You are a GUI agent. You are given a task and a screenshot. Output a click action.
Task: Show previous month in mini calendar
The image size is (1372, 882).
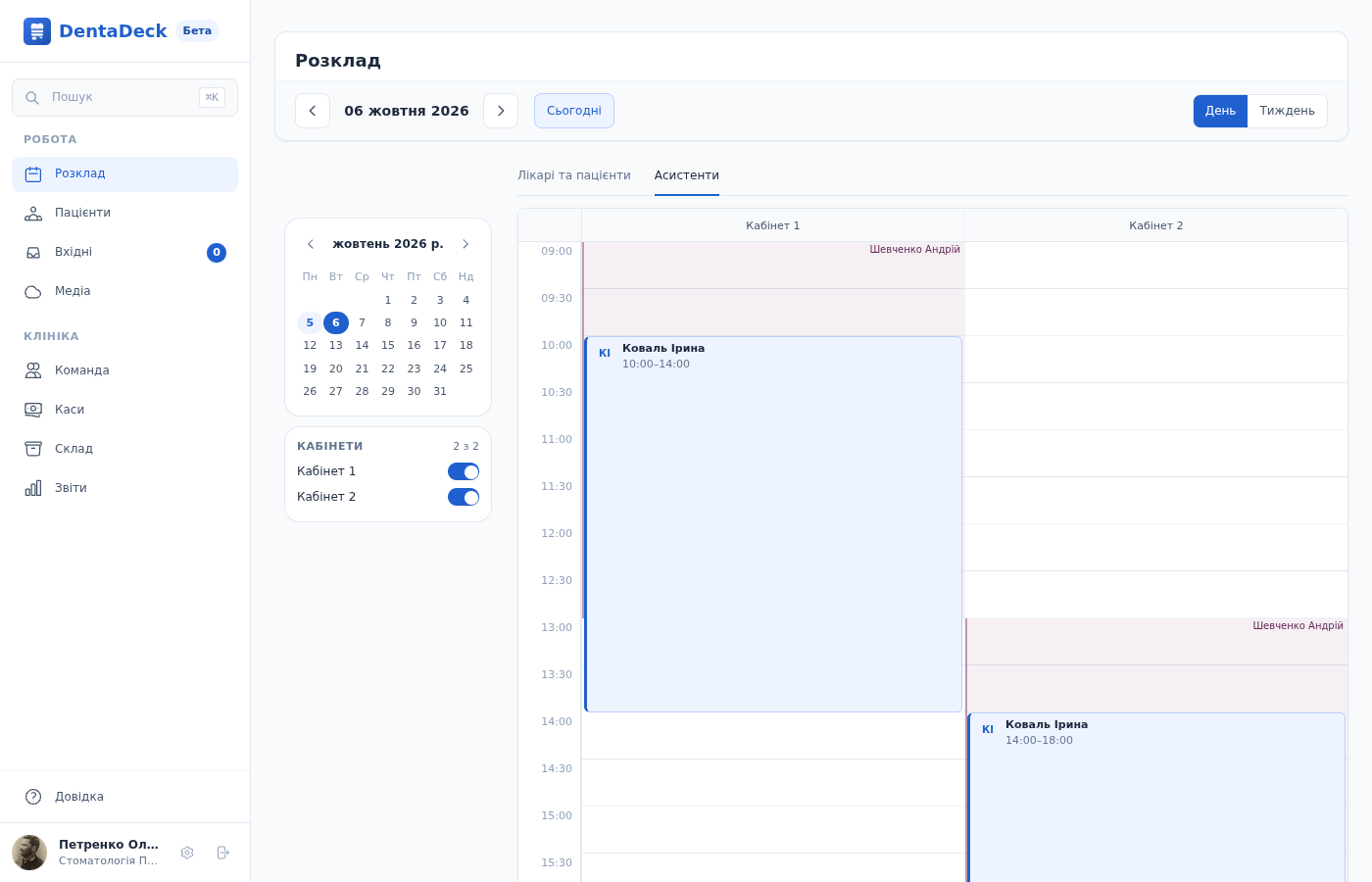[311, 244]
